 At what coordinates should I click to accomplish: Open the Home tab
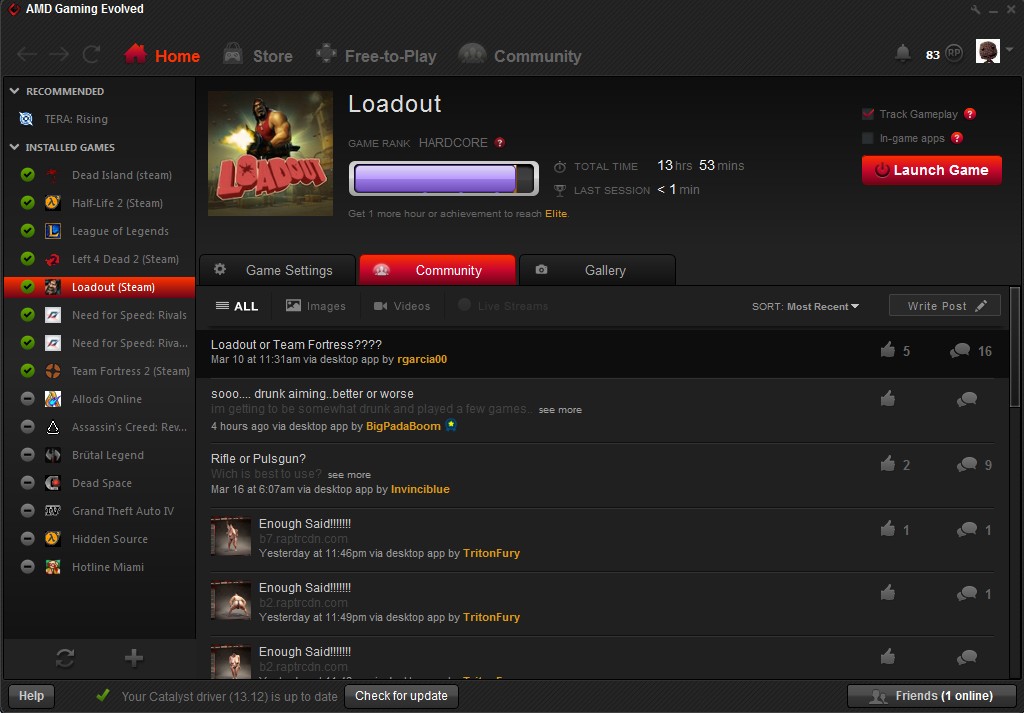tap(162, 55)
